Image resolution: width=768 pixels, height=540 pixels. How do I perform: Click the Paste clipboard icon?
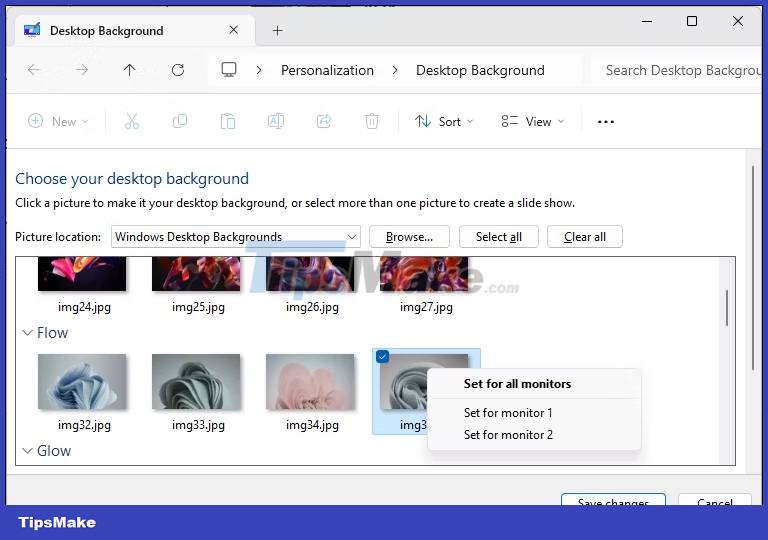click(228, 121)
